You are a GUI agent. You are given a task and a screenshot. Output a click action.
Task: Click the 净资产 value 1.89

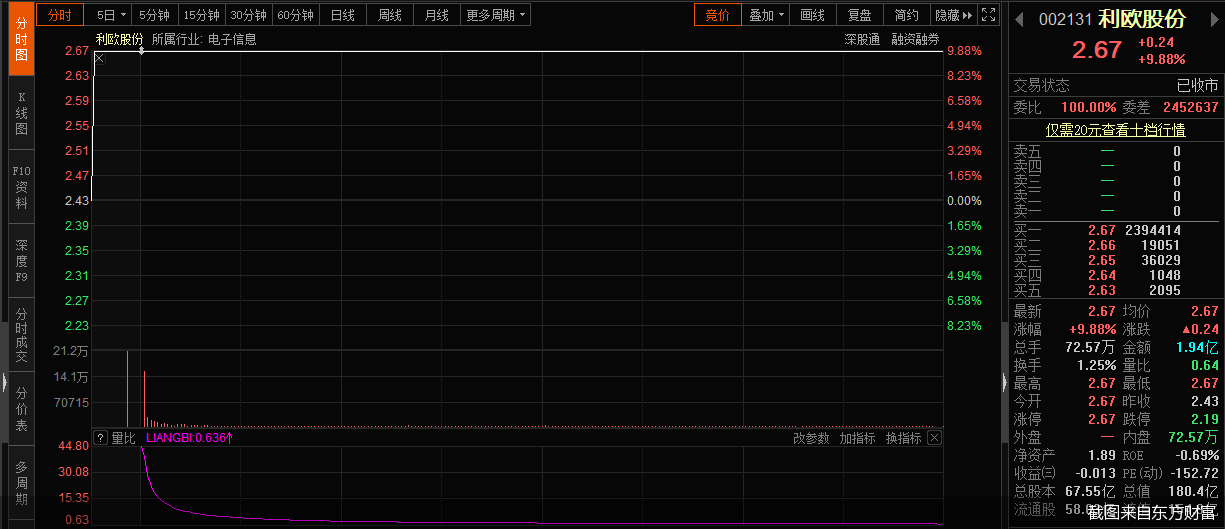click(1102, 455)
